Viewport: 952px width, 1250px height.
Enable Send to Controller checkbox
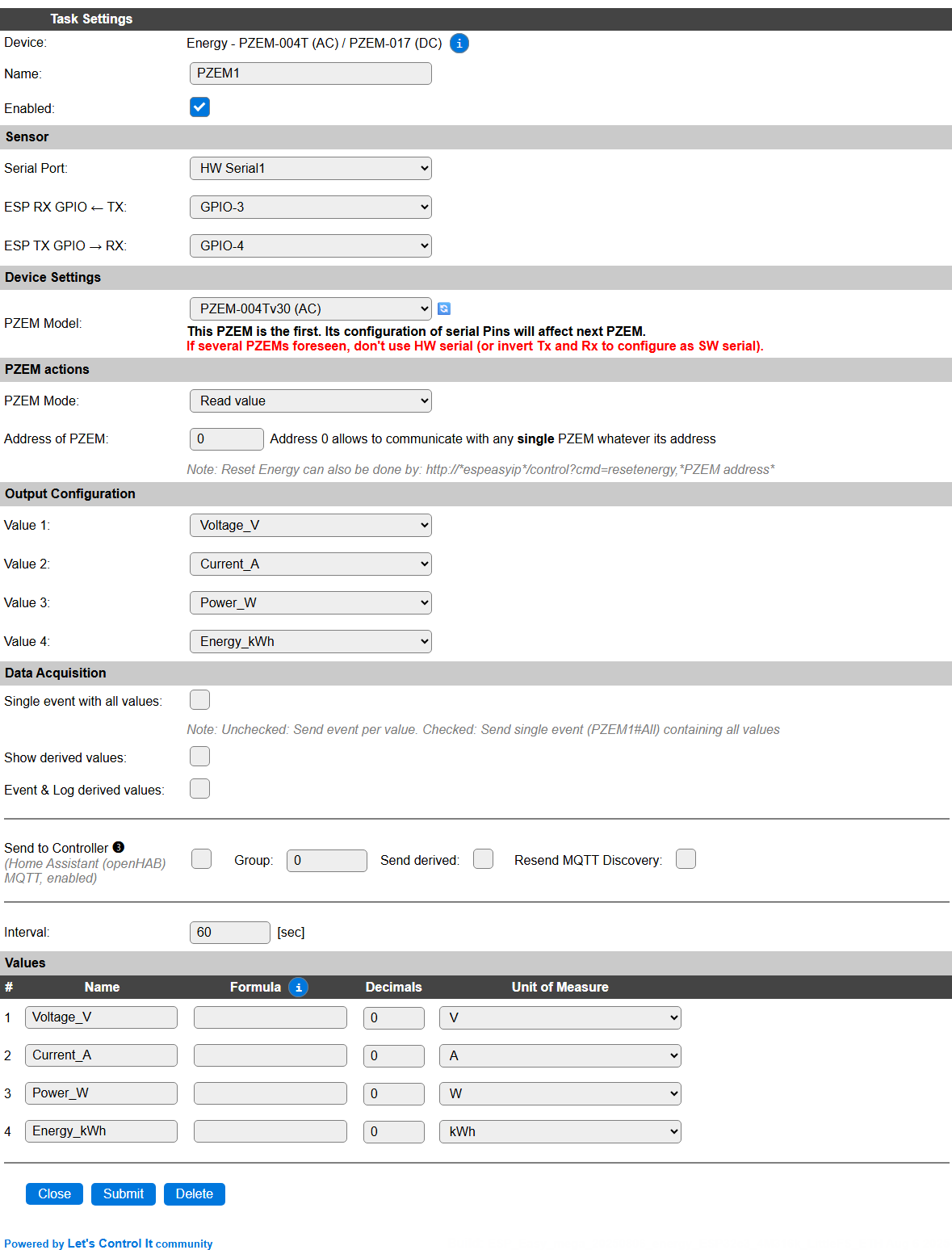coord(202,859)
